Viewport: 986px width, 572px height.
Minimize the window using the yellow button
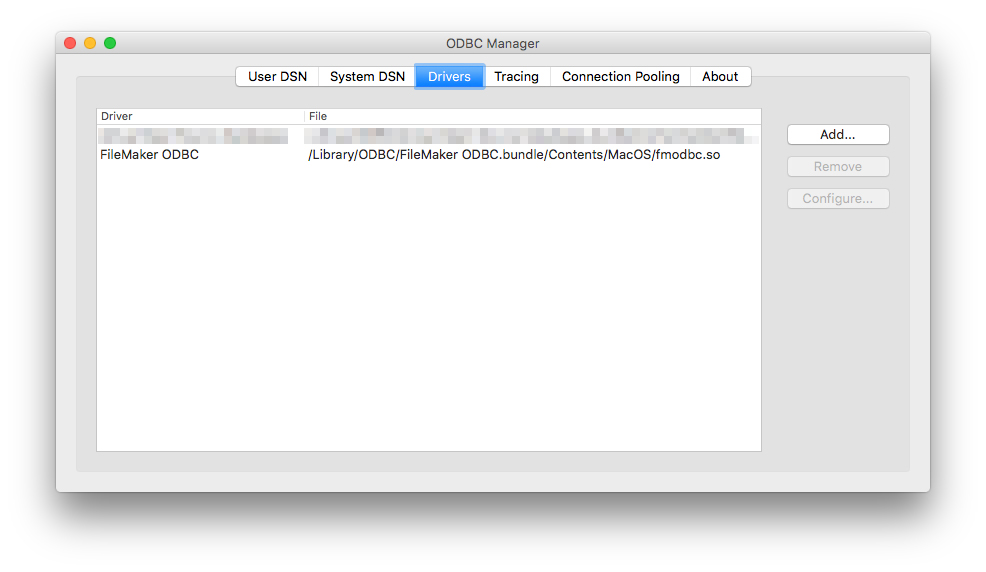[90, 43]
